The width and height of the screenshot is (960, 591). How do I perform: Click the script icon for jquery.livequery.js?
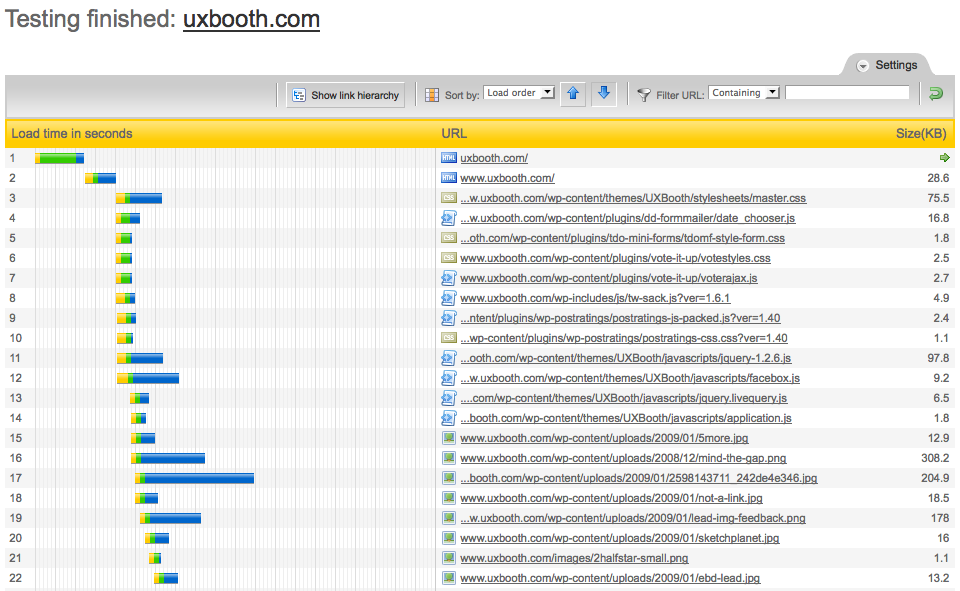449,398
